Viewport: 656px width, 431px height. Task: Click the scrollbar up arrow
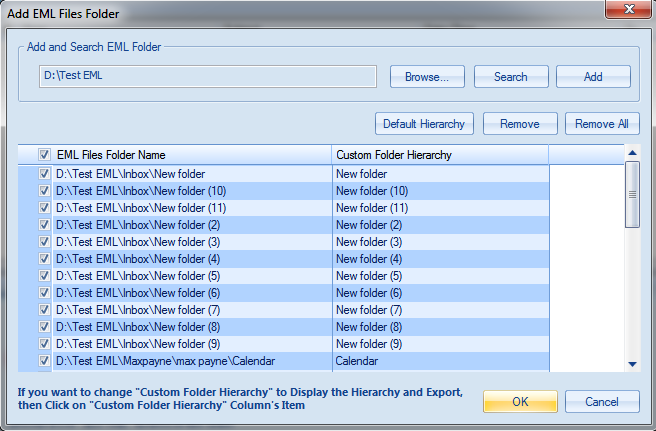(633, 153)
